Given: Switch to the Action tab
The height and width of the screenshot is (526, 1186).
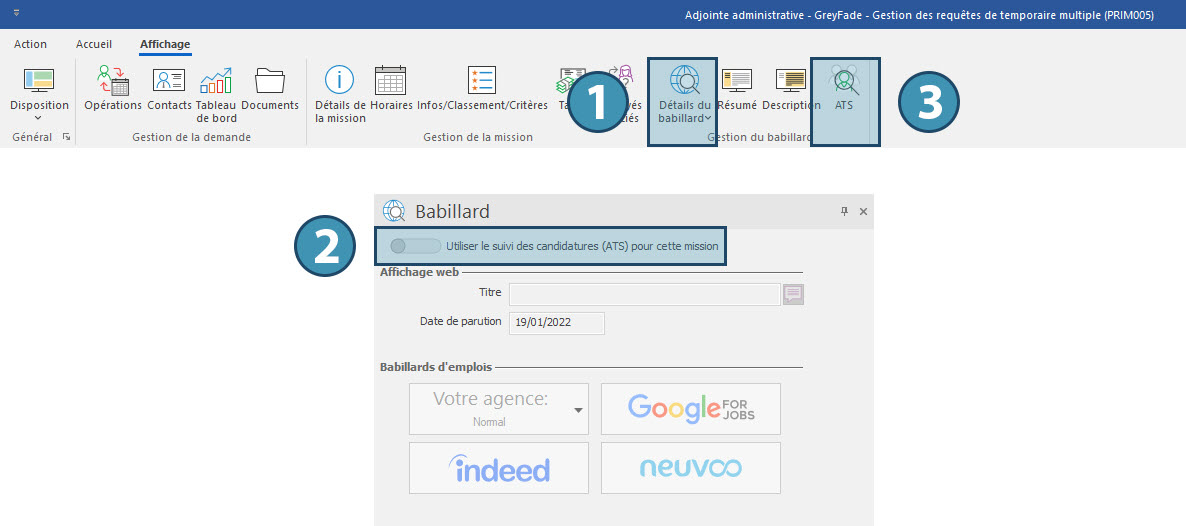Looking at the screenshot, I should point(30,44).
